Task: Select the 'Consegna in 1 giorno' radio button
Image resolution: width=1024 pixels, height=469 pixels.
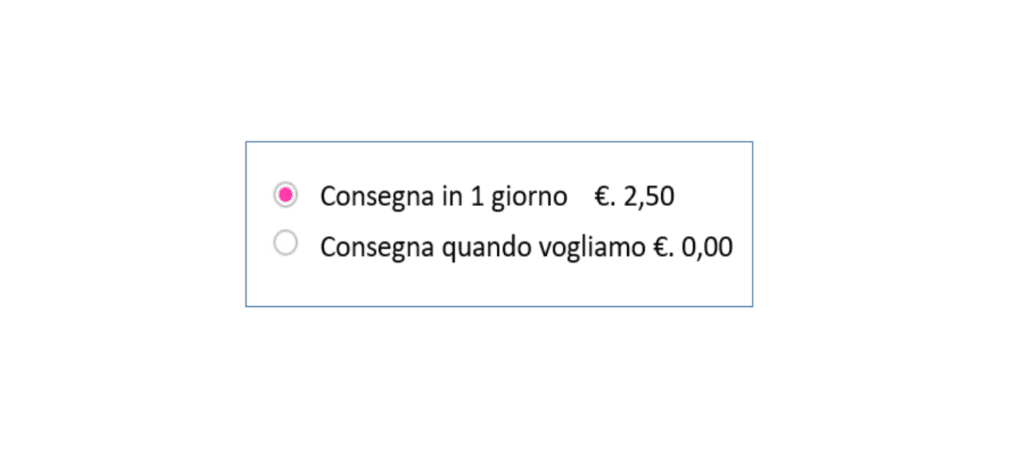Action: (x=285, y=195)
